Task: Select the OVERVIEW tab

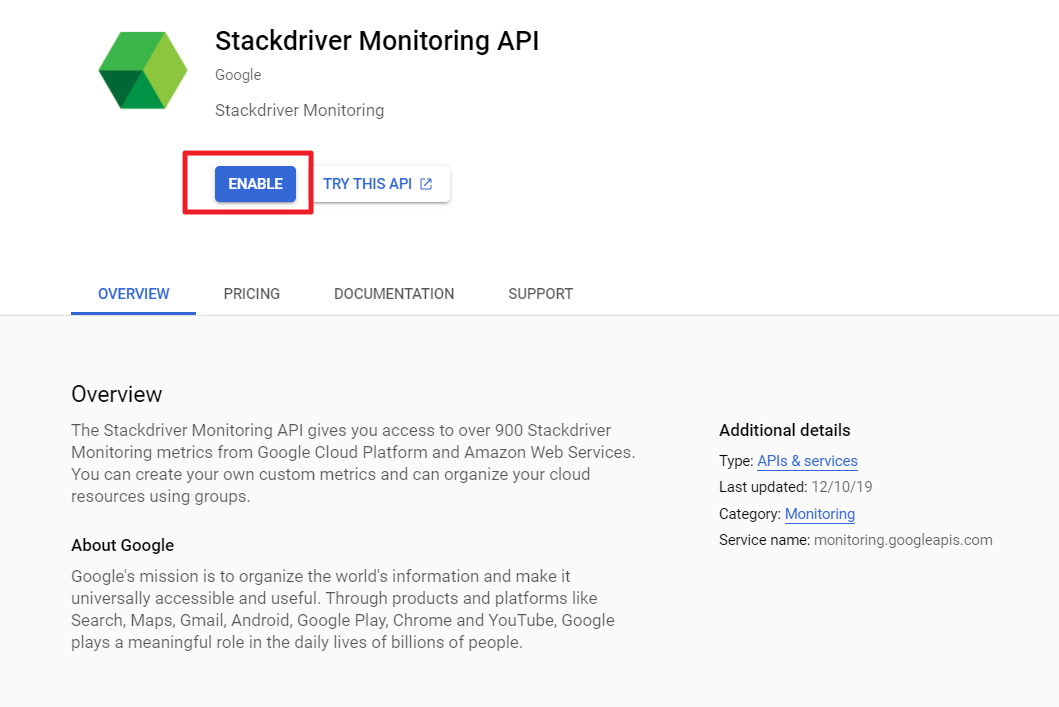Action: tap(133, 294)
